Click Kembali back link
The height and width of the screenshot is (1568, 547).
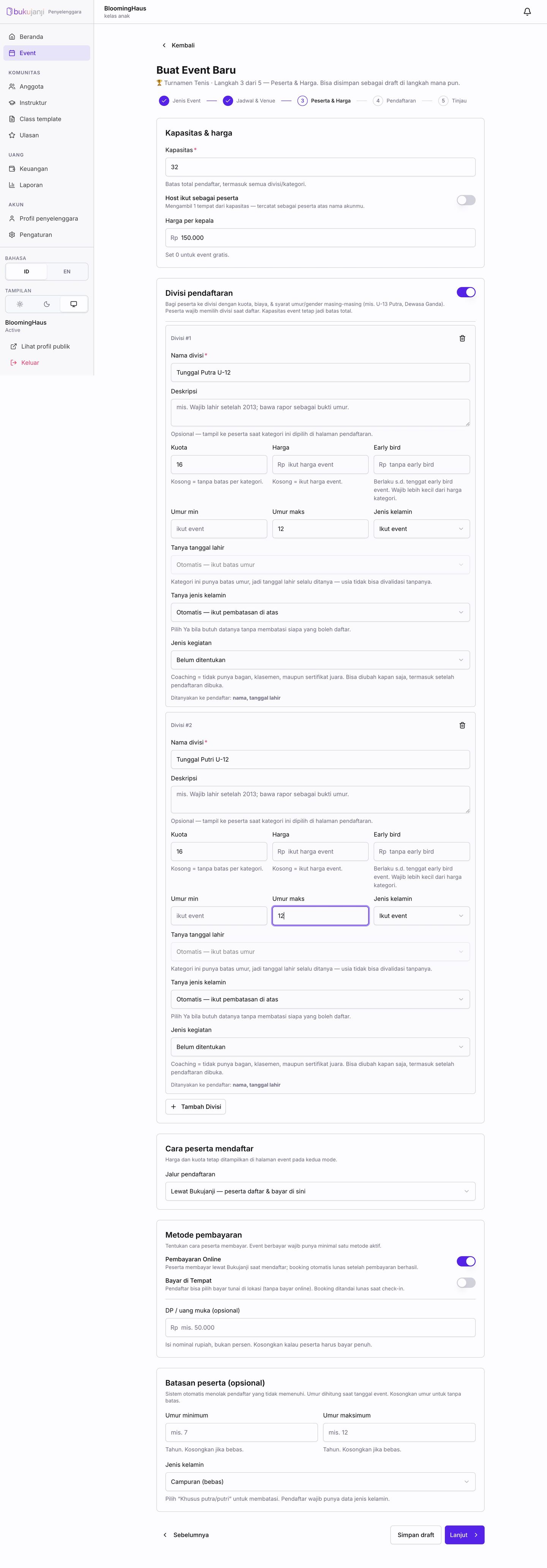(178, 46)
